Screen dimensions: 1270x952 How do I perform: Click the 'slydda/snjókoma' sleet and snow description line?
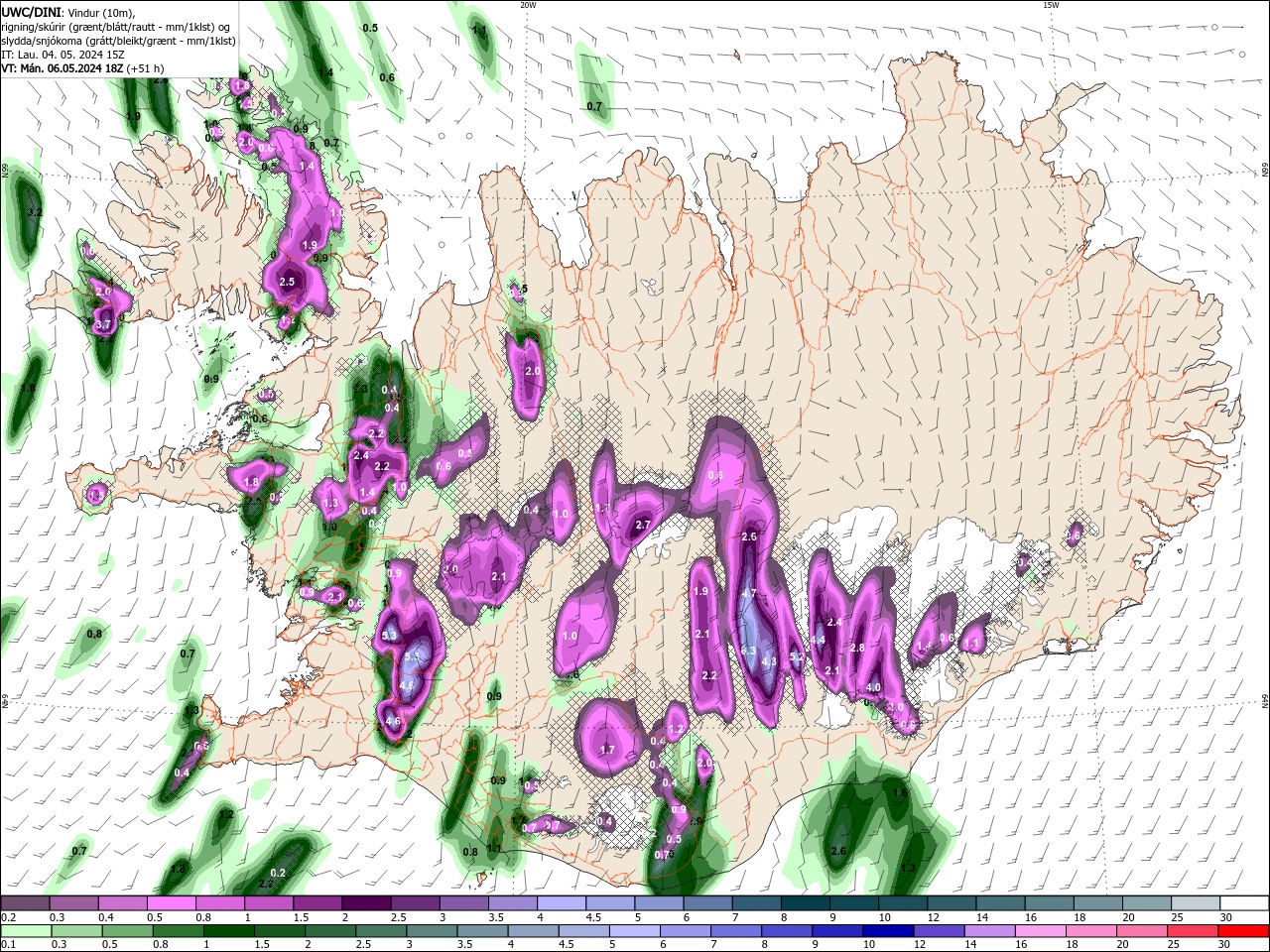tap(117, 41)
